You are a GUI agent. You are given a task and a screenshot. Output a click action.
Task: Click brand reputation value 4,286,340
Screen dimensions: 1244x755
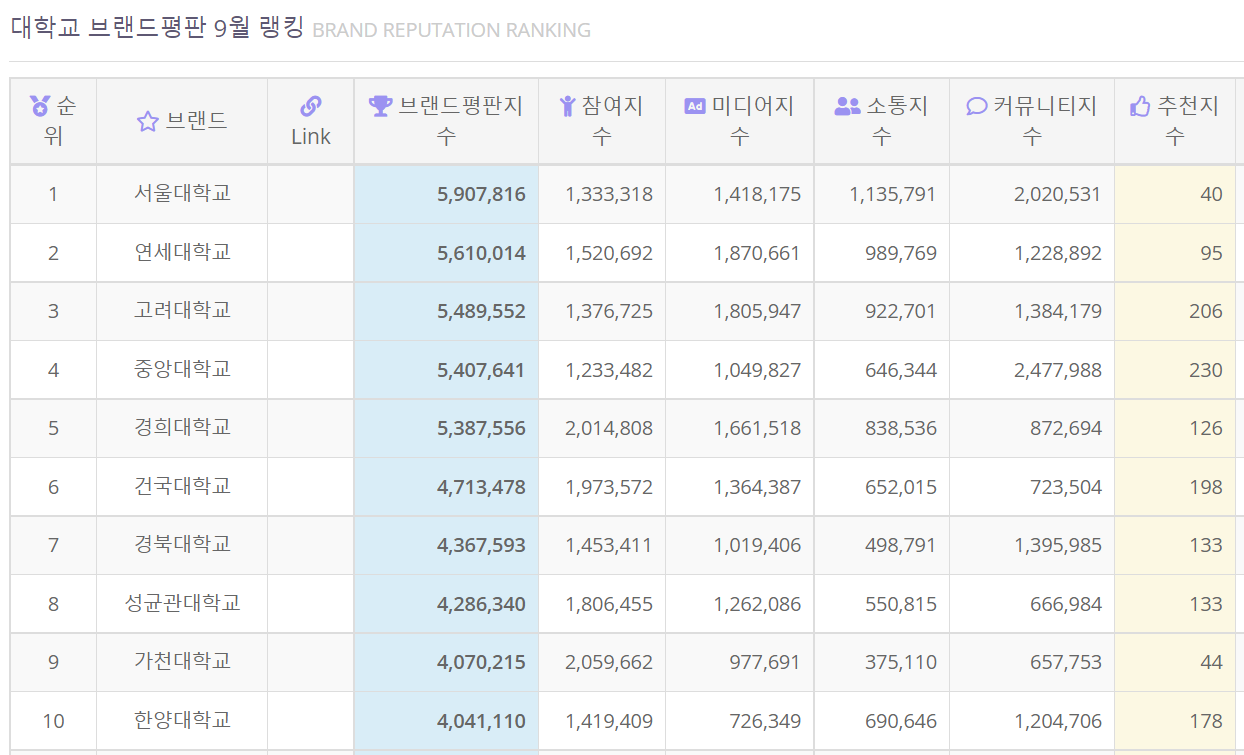coord(481,604)
